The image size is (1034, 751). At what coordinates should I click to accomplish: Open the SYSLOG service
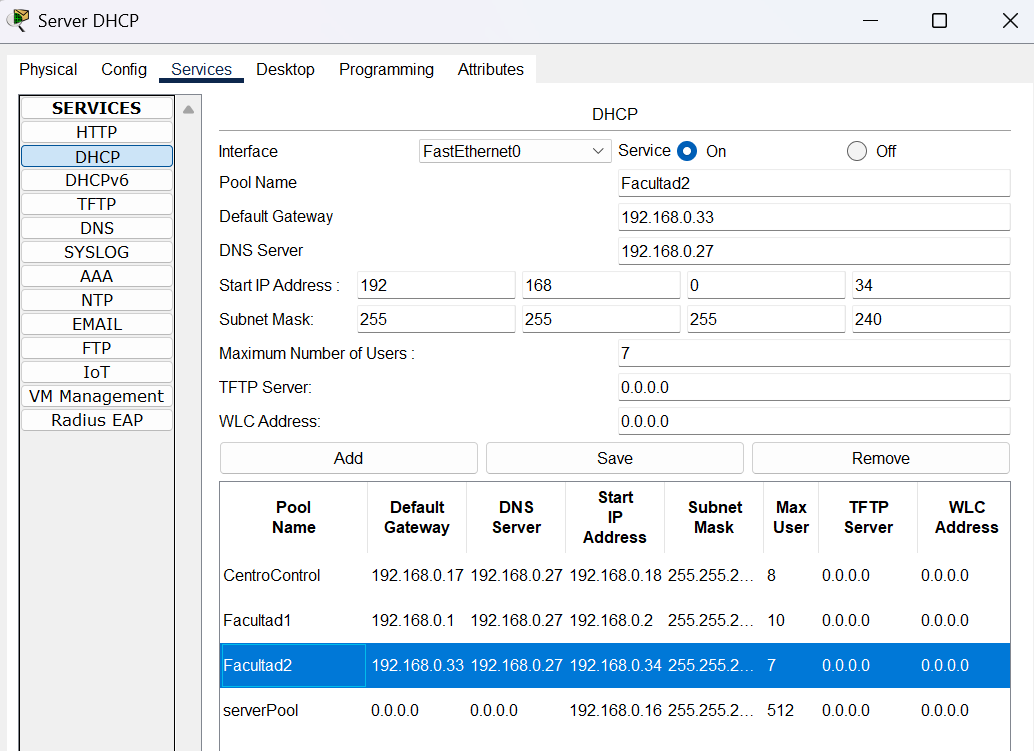[x=97, y=252]
